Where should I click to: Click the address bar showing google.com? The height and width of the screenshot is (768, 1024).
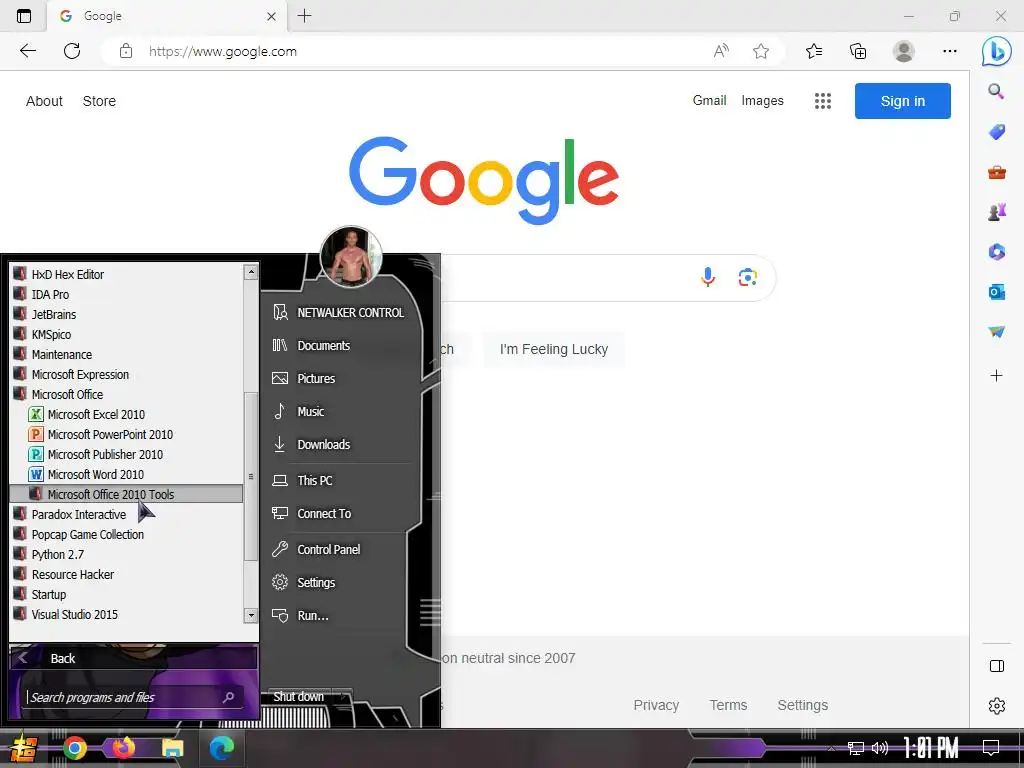pyautogui.click(x=223, y=52)
